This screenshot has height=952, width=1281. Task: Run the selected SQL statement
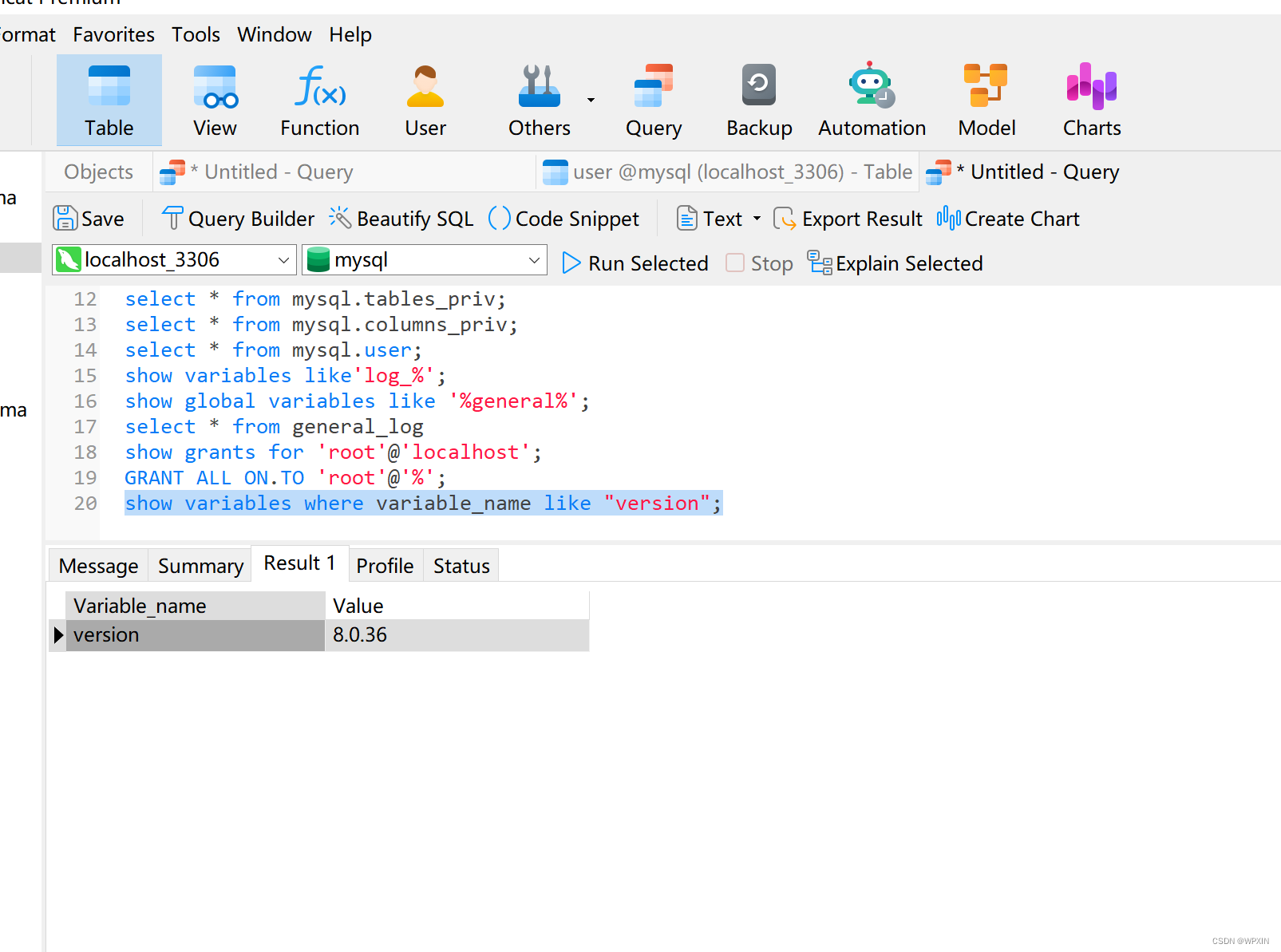coord(635,263)
